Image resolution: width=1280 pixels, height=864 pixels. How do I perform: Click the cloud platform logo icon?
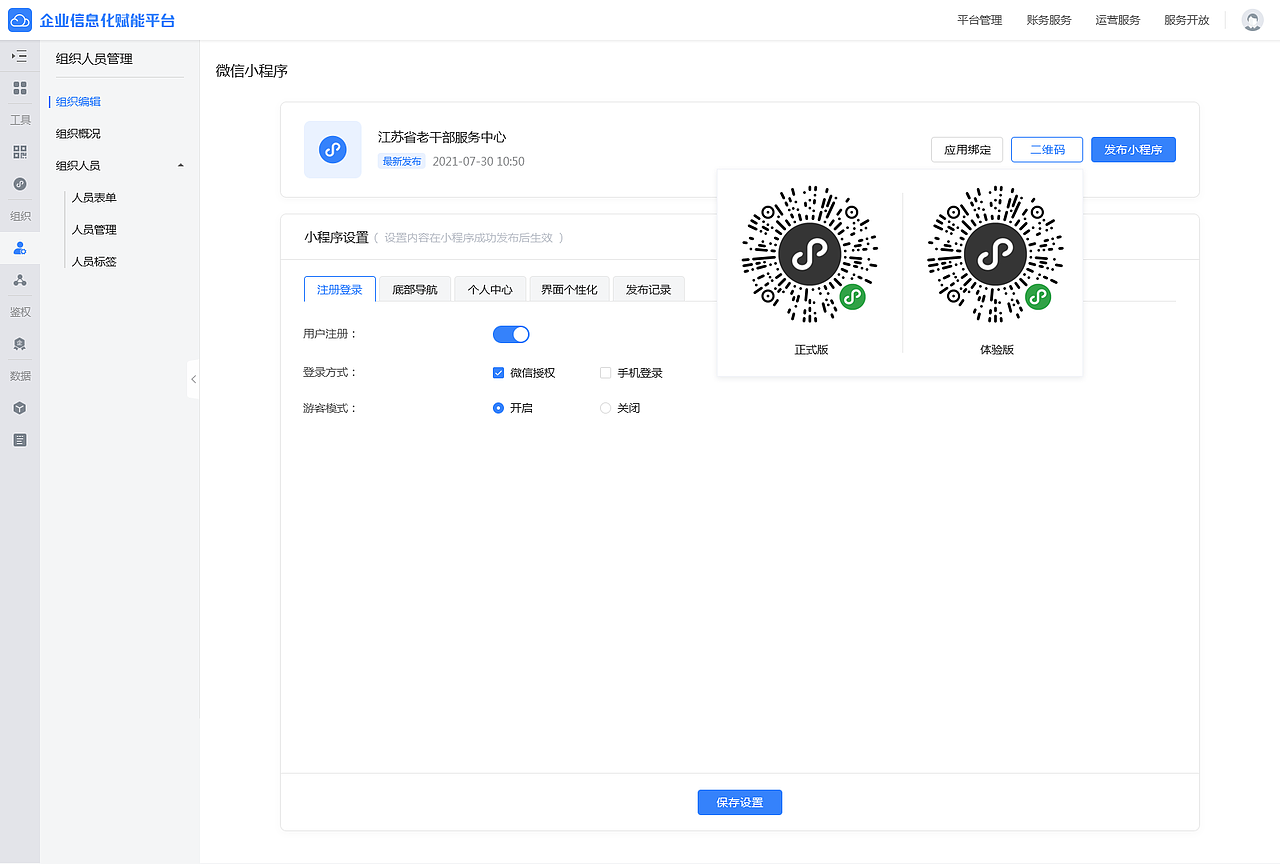pyautogui.click(x=20, y=20)
